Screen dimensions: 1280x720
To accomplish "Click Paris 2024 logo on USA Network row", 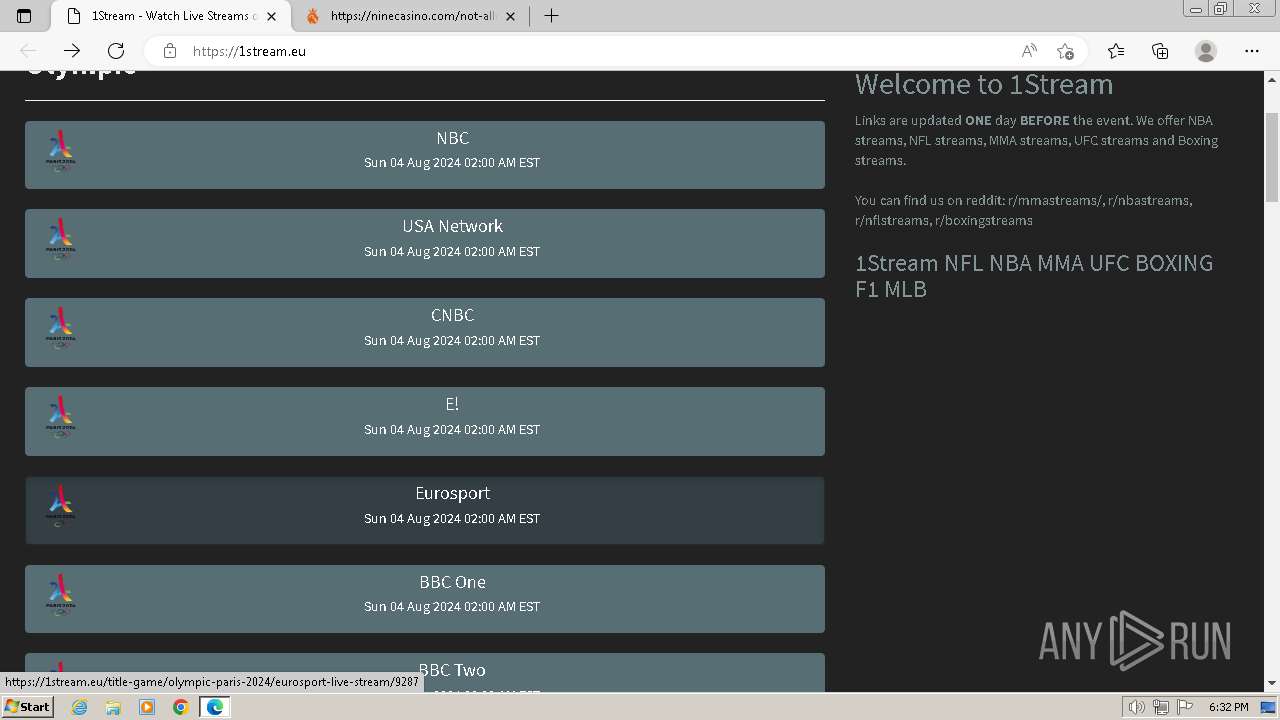I will click(x=60, y=240).
